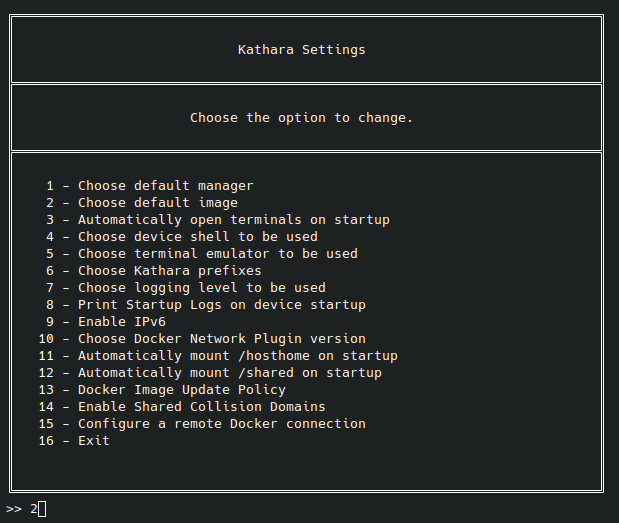Viewport: 619px width, 523px height.
Task: Click Docker Image Update Policy entry
Action: coord(181,389)
